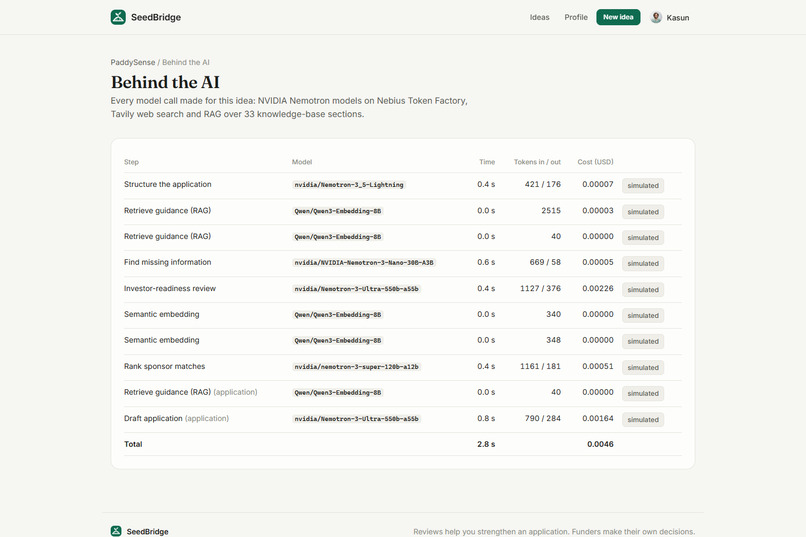Viewport: 806px width, 537px height.
Task: Click the 'Tokens in / out' column header
Action: tap(537, 162)
